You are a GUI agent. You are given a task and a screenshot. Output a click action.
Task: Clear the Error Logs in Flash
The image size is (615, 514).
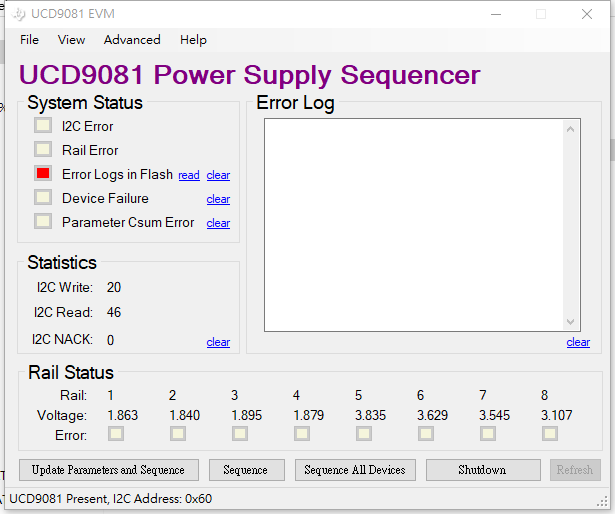pyautogui.click(x=218, y=175)
